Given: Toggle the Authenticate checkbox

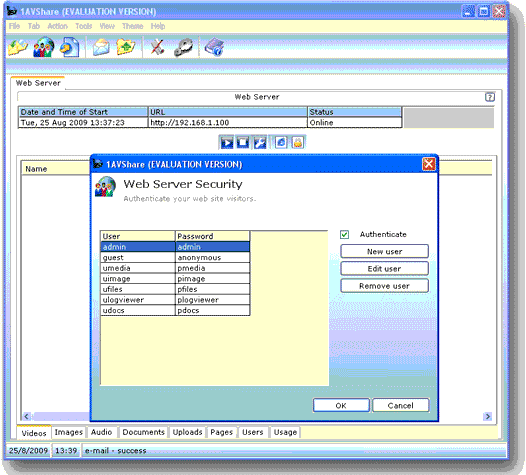Looking at the screenshot, I should tap(345, 234).
